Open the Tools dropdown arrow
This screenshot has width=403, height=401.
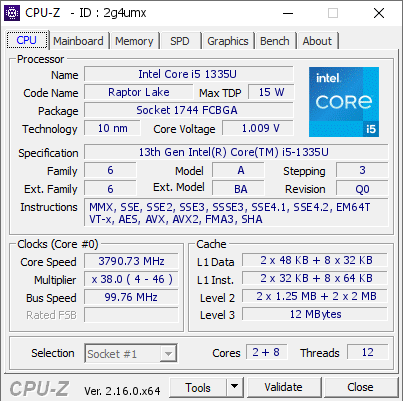235,387
